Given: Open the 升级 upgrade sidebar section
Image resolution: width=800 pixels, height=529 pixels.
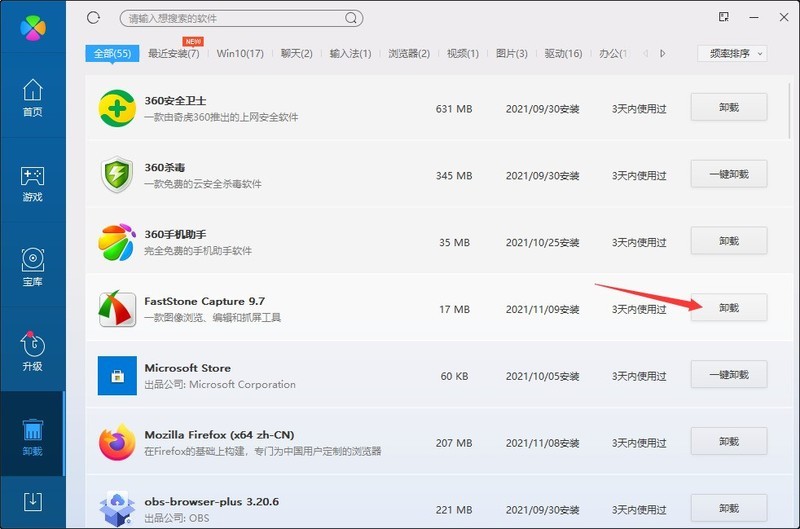Looking at the screenshot, I should [33, 351].
